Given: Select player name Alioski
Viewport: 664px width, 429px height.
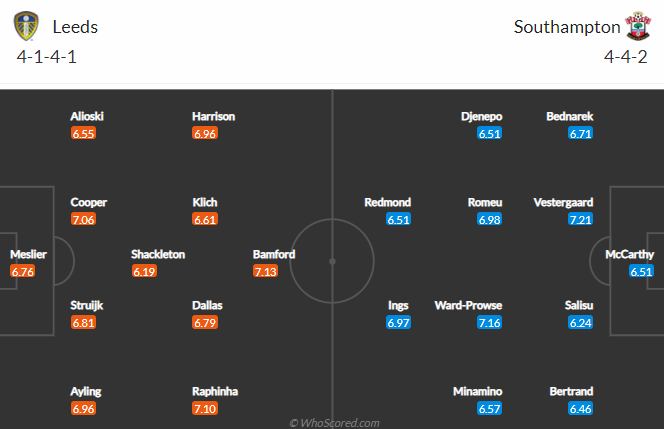Looking at the screenshot, I should 87,116.
